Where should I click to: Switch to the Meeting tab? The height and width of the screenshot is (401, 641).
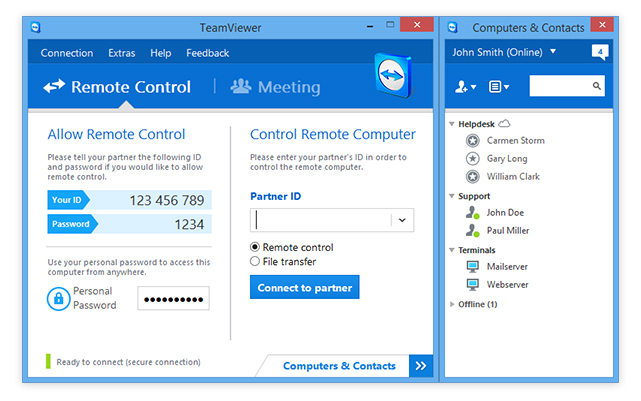[x=276, y=87]
